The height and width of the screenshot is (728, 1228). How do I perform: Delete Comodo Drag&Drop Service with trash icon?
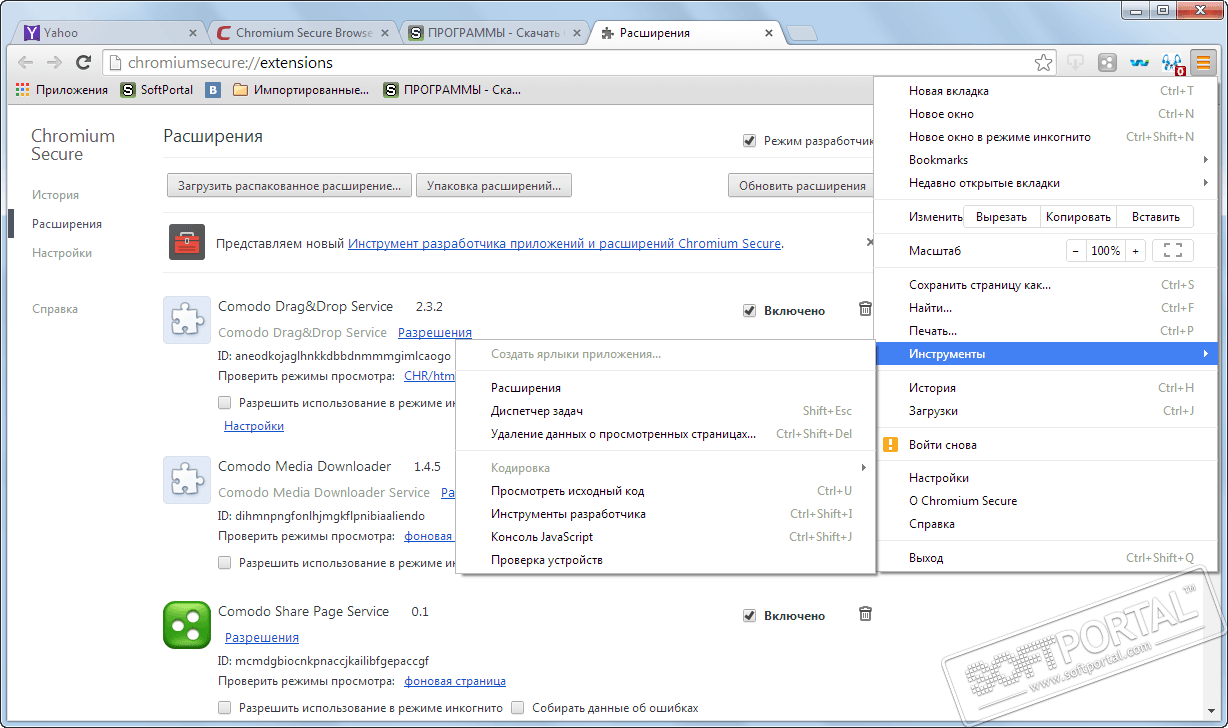point(866,309)
